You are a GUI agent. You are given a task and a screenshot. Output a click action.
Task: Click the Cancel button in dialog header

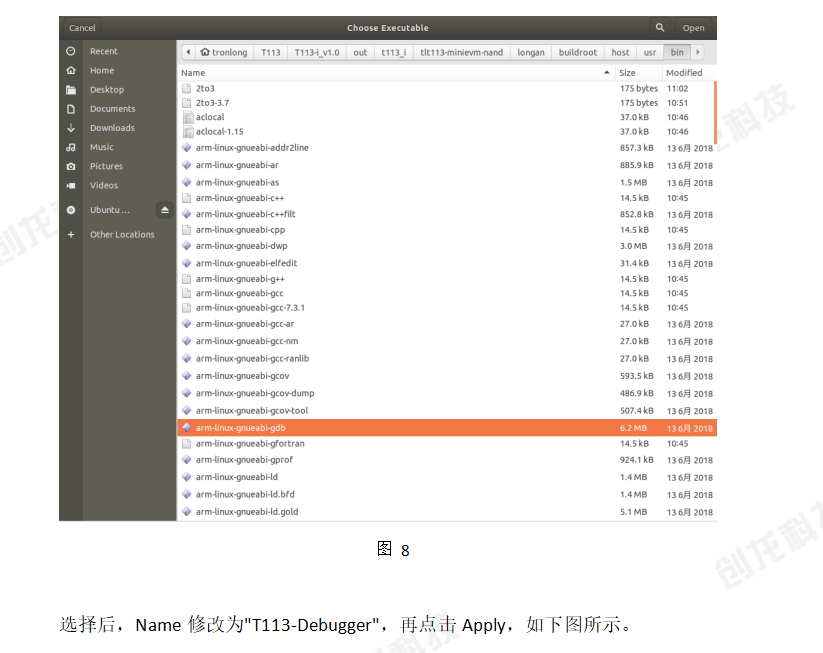[82, 28]
